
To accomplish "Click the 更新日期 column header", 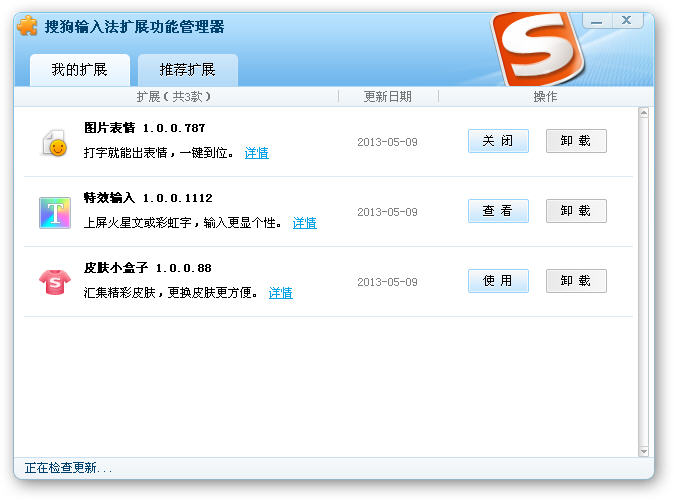I will tap(387, 97).
